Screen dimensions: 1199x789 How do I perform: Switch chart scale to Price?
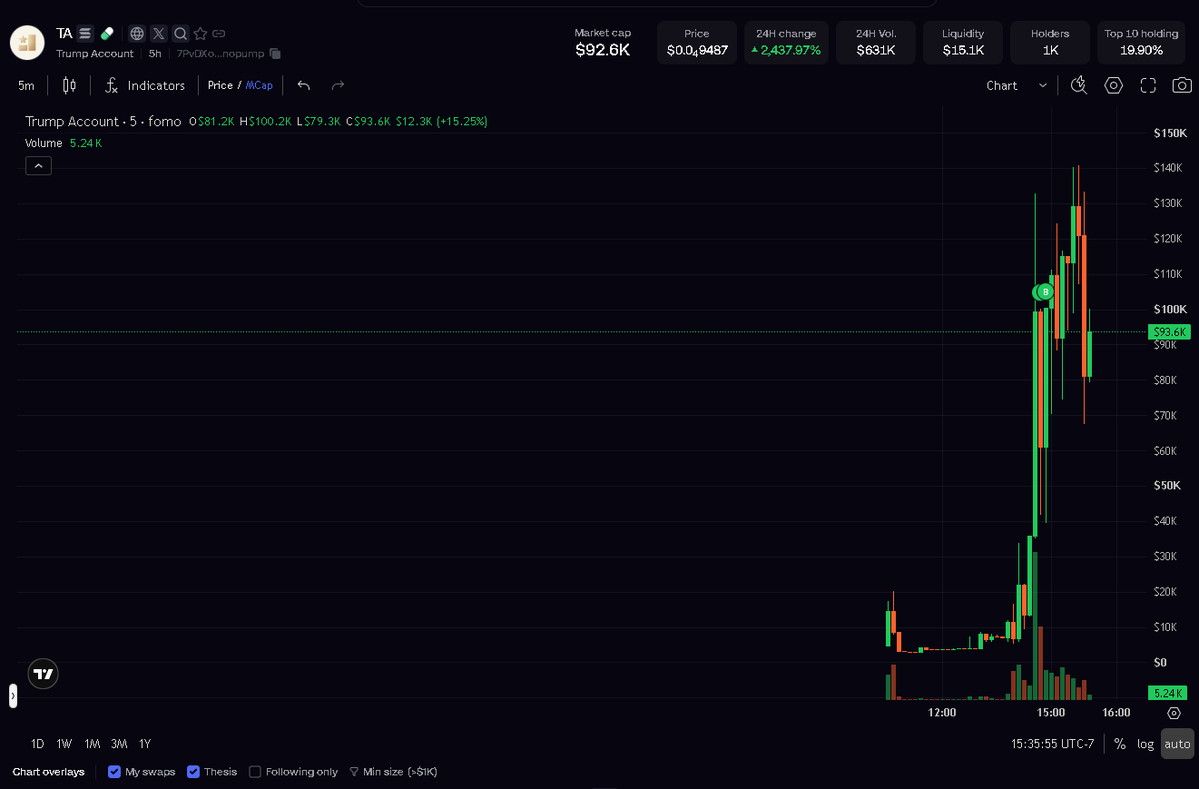pyautogui.click(x=220, y=86)
